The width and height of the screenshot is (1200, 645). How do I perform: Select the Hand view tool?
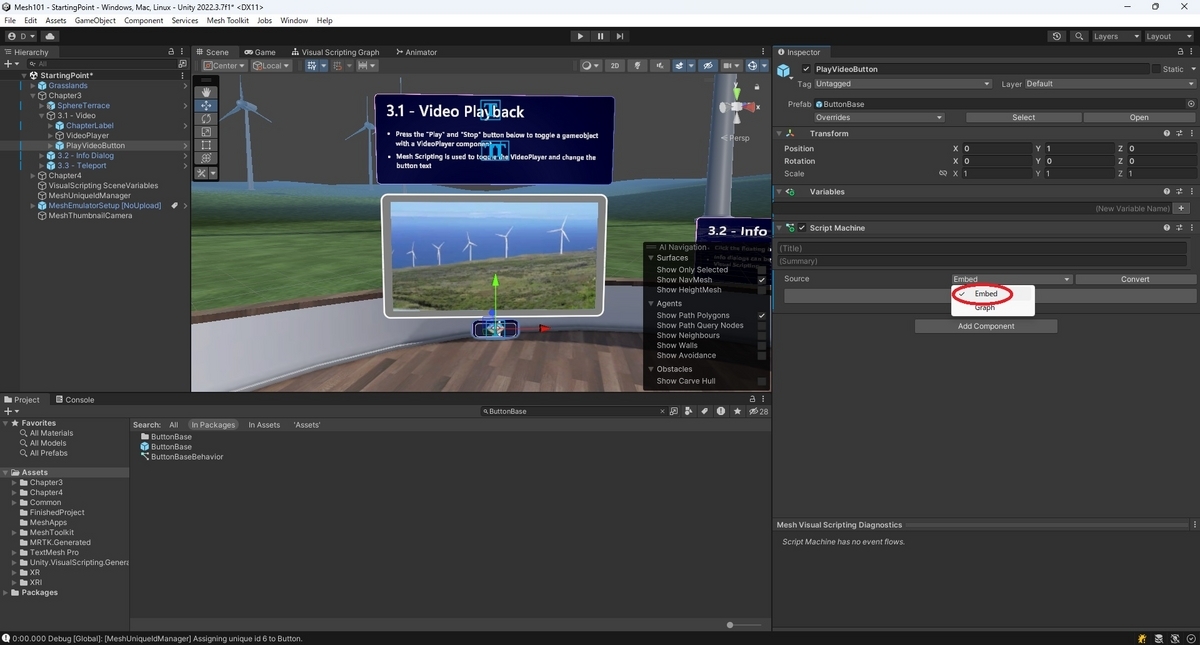[206, 92]
